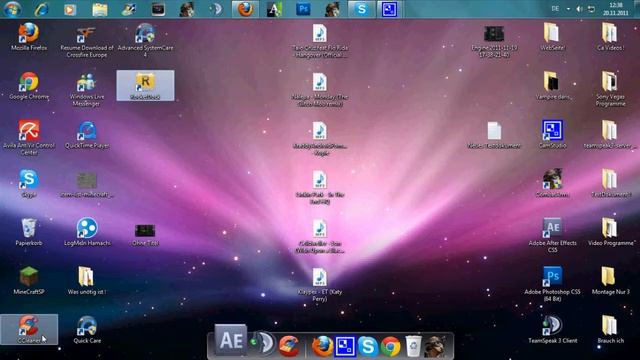Click the After Effects icon in RocketDock
640x360 pixels.
point(231,340)
